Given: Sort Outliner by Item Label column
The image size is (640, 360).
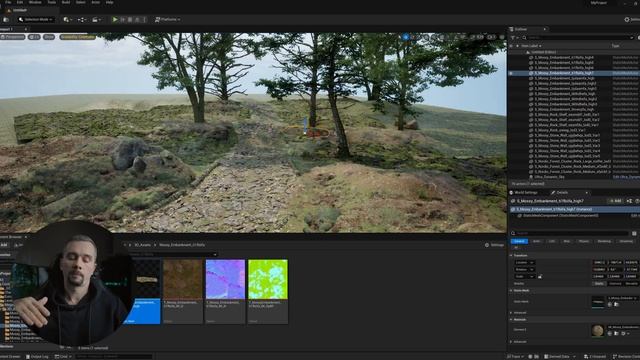Looking at the screenshot, I should point(531,46).
